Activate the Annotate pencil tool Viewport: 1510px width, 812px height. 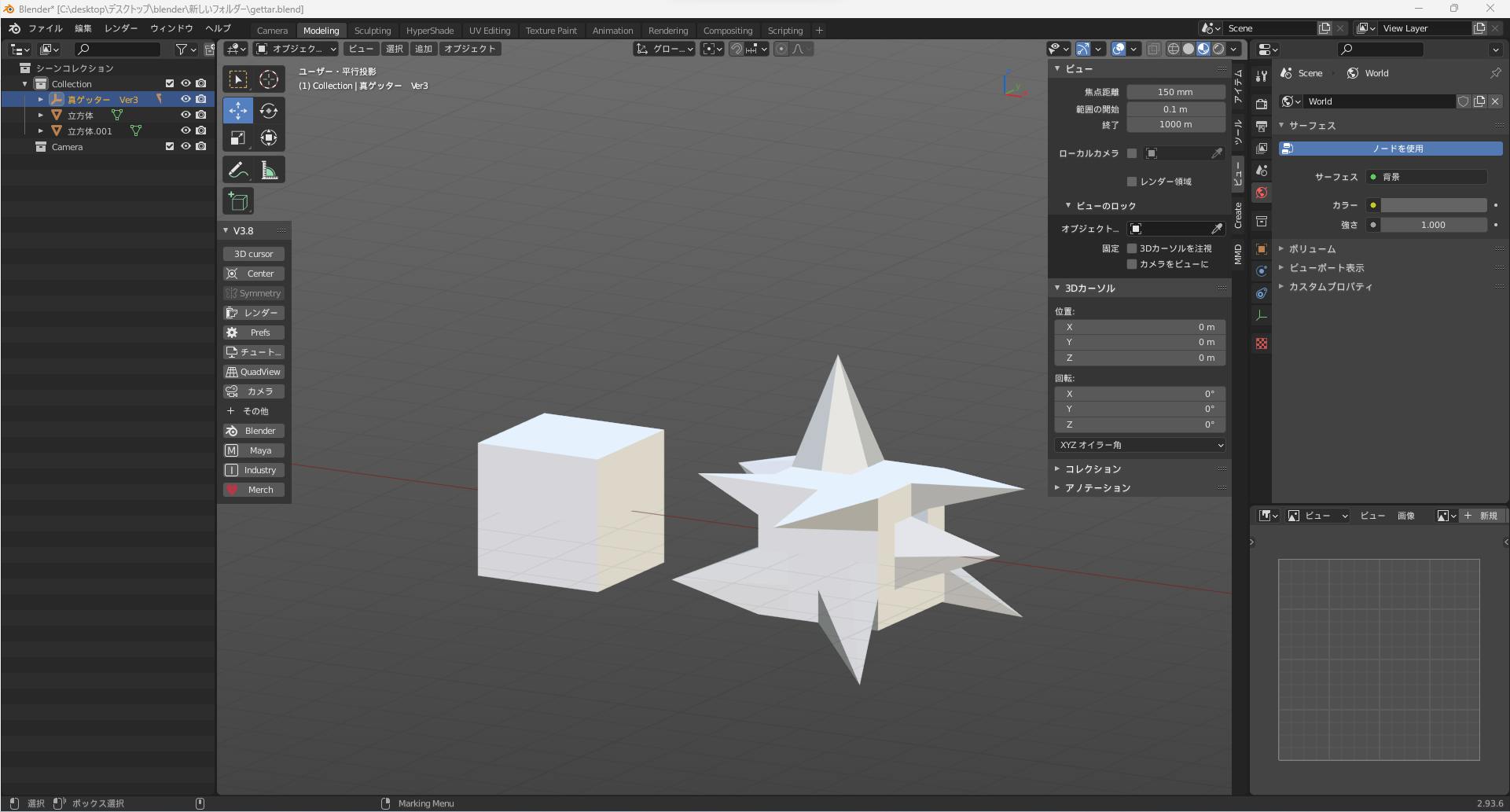pos(237,171)
